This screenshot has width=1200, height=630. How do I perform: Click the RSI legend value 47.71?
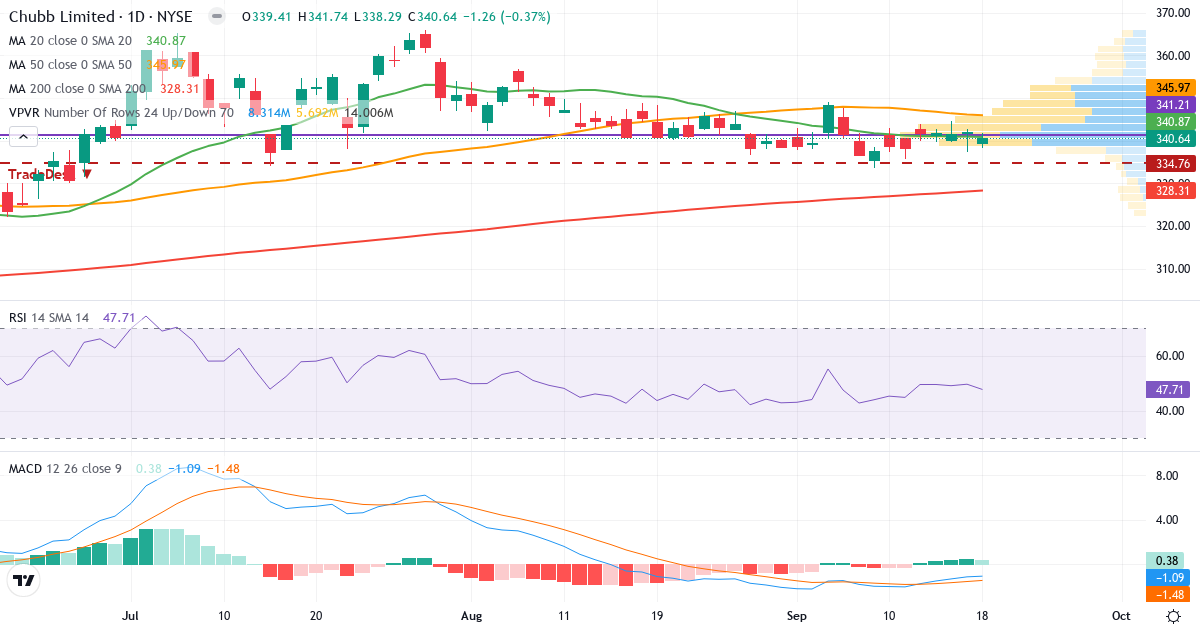click(x=120, y=317)
